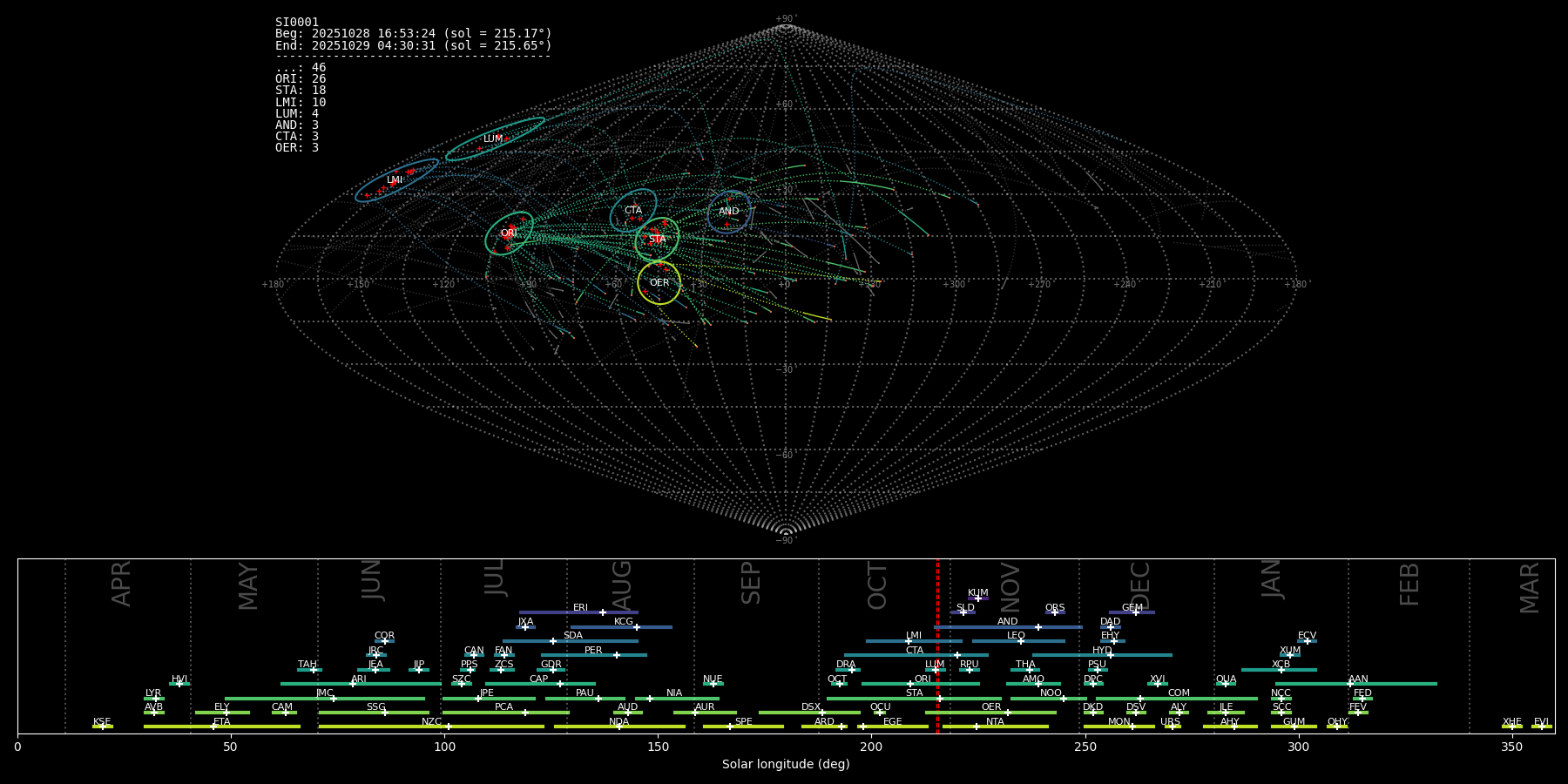Click the KUM shower bar in timeline

(977, 598)
